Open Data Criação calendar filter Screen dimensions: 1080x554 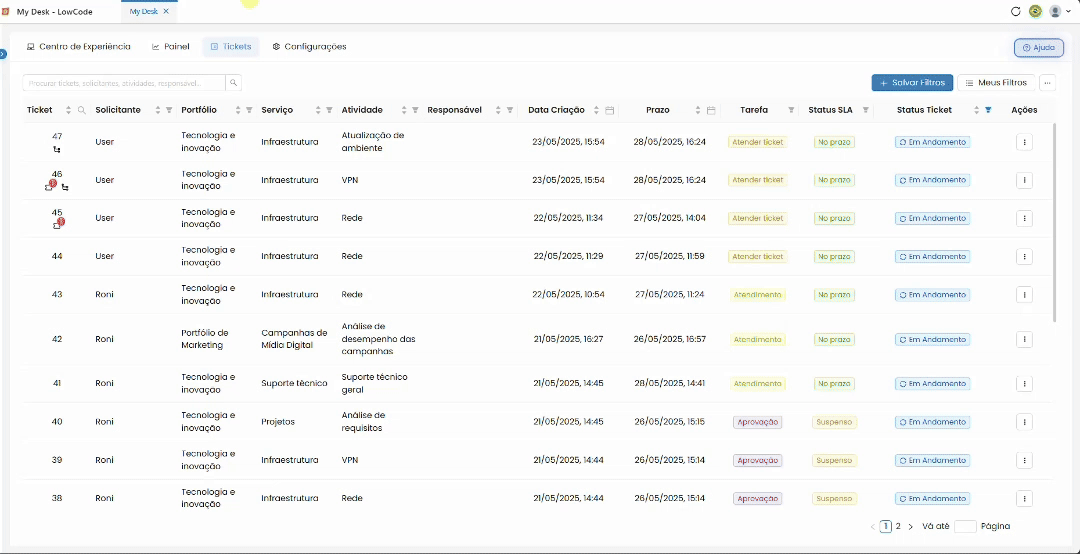click(x=609, y=110)
